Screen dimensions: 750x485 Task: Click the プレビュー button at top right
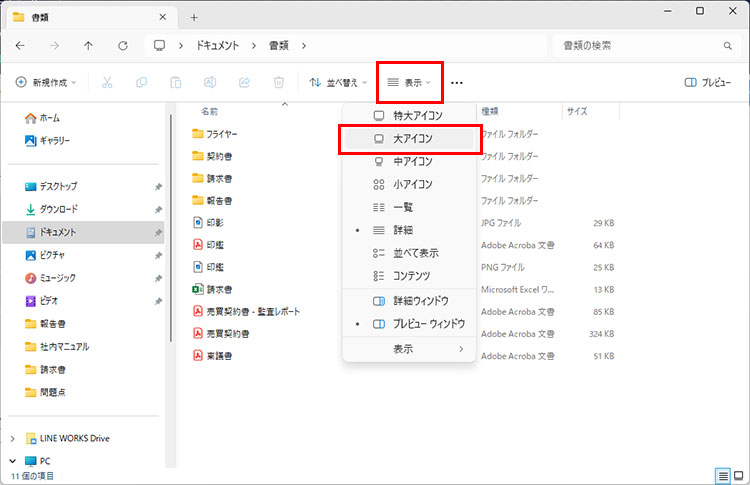pos(708,83)
